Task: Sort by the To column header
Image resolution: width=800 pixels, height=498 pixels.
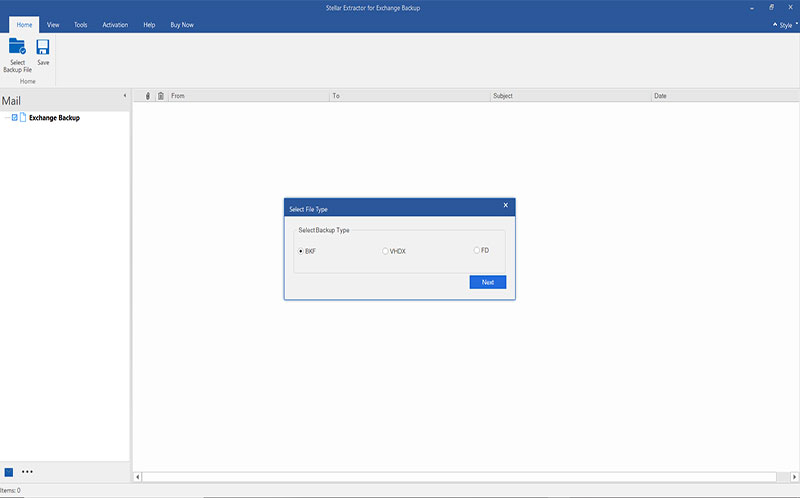Action: (410, 96)
